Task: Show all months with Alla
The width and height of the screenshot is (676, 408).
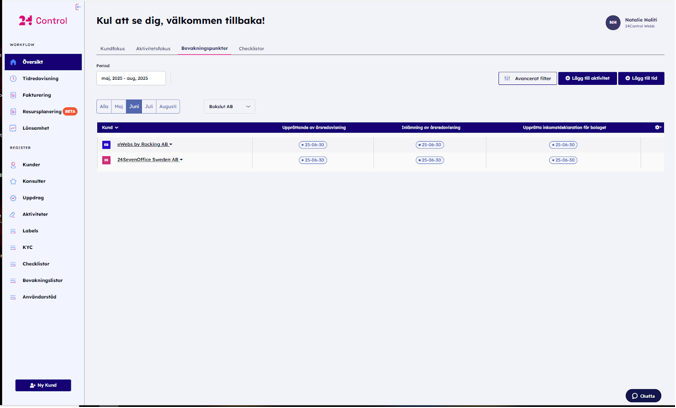Action: pos(104,107)
